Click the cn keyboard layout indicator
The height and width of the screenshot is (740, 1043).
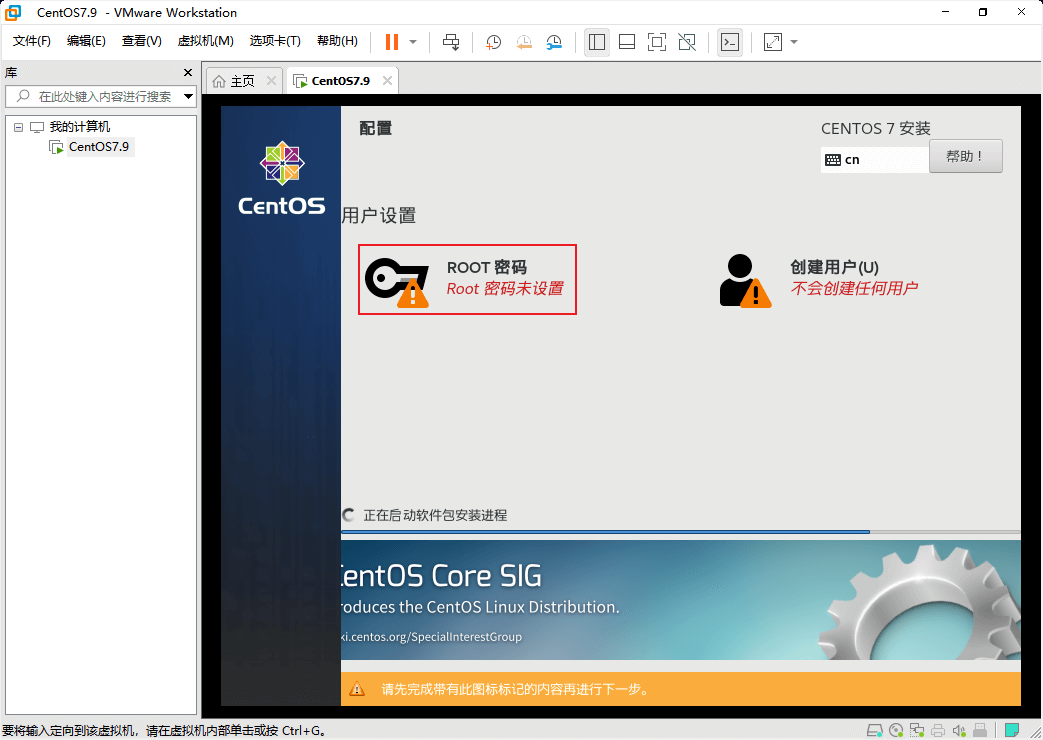click(x=874, y=160)
